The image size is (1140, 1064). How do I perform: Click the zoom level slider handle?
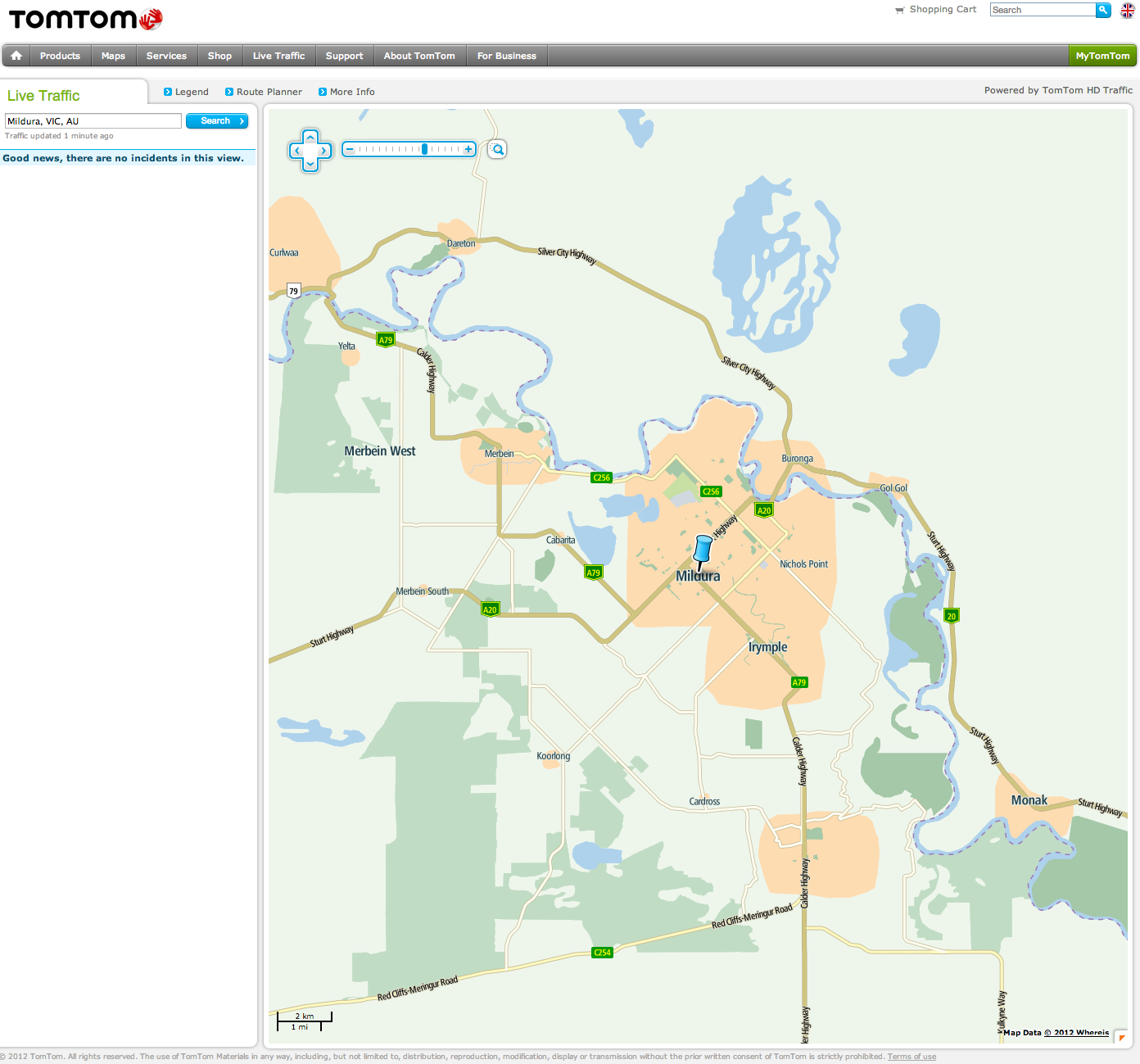pos(424,149)
